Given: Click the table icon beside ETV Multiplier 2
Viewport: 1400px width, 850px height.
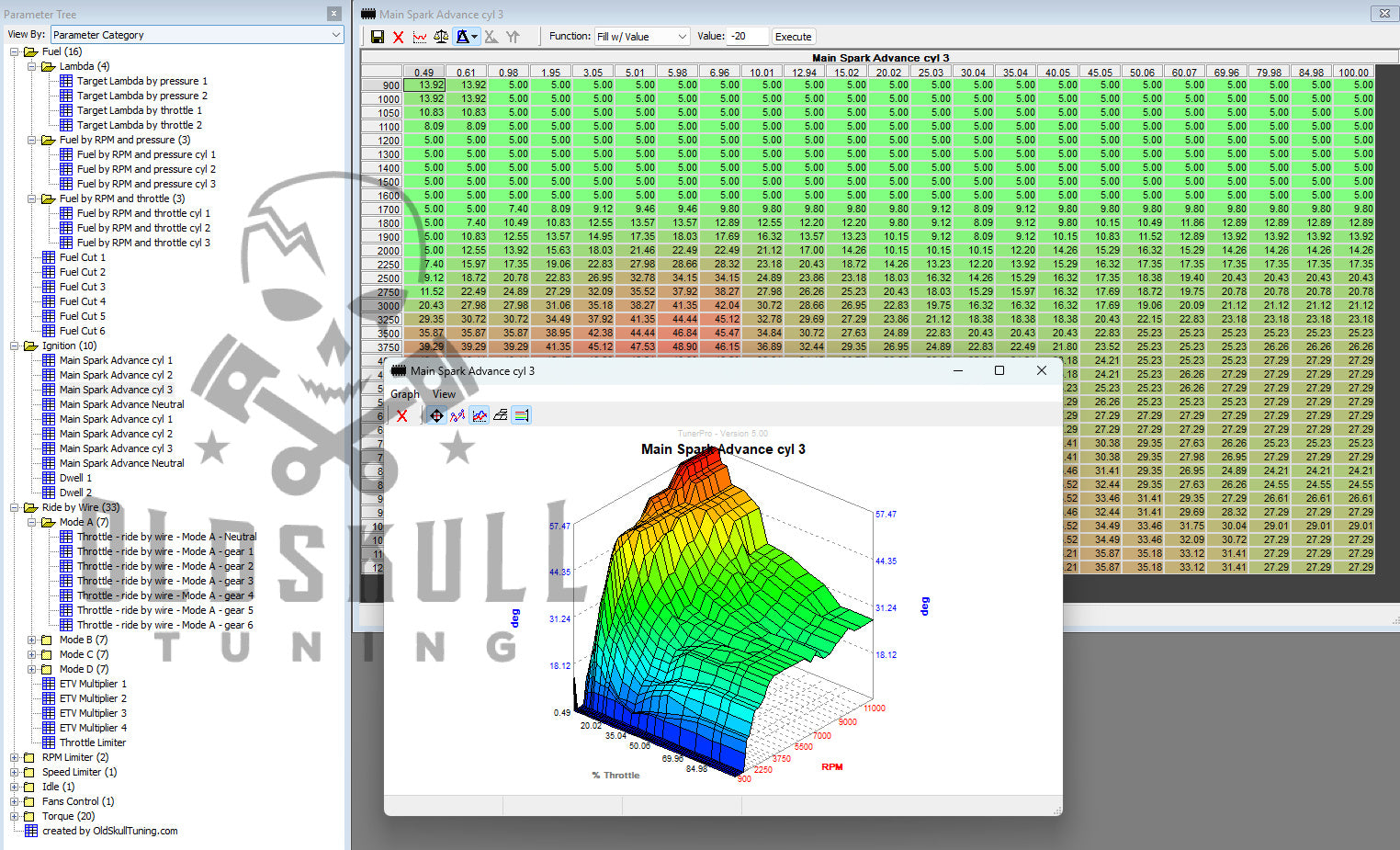Looking at the screenshot, I should [x=49, y=698].
